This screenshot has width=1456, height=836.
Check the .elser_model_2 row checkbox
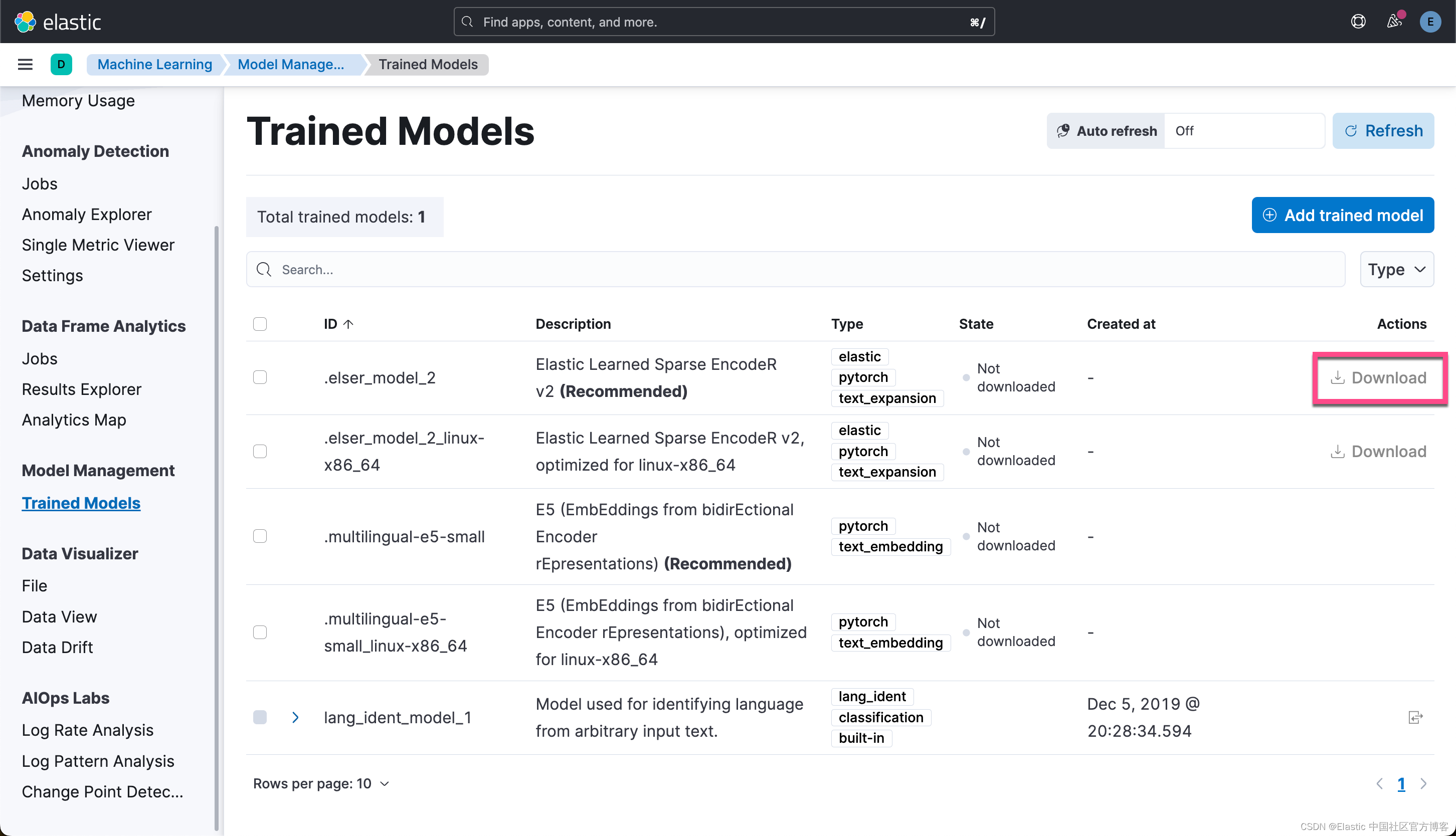pyautogui.click(x=260, y=377)
